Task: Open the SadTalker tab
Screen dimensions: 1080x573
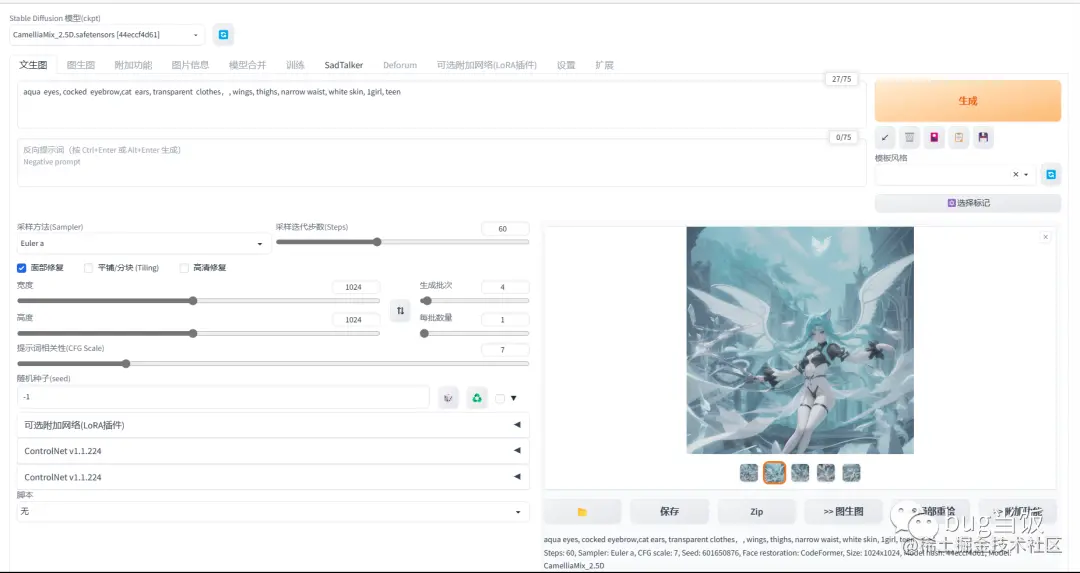Action: point(344,65)
